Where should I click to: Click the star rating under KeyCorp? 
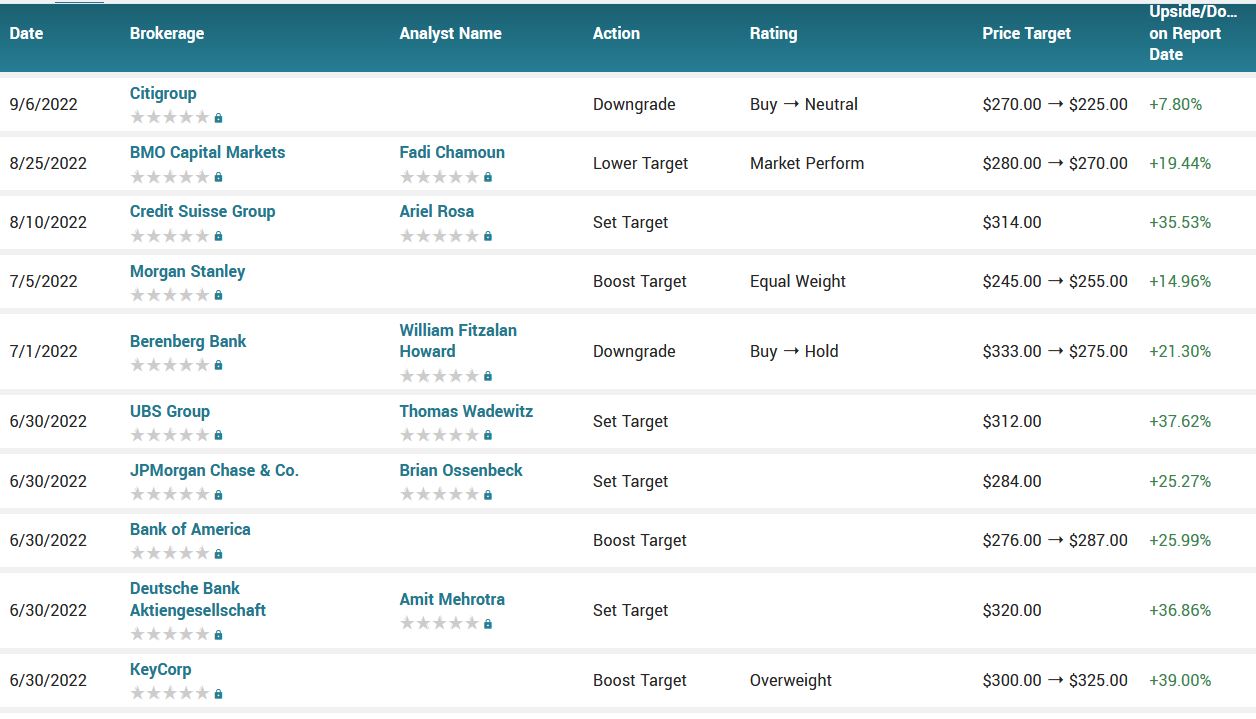pos(169,693)
